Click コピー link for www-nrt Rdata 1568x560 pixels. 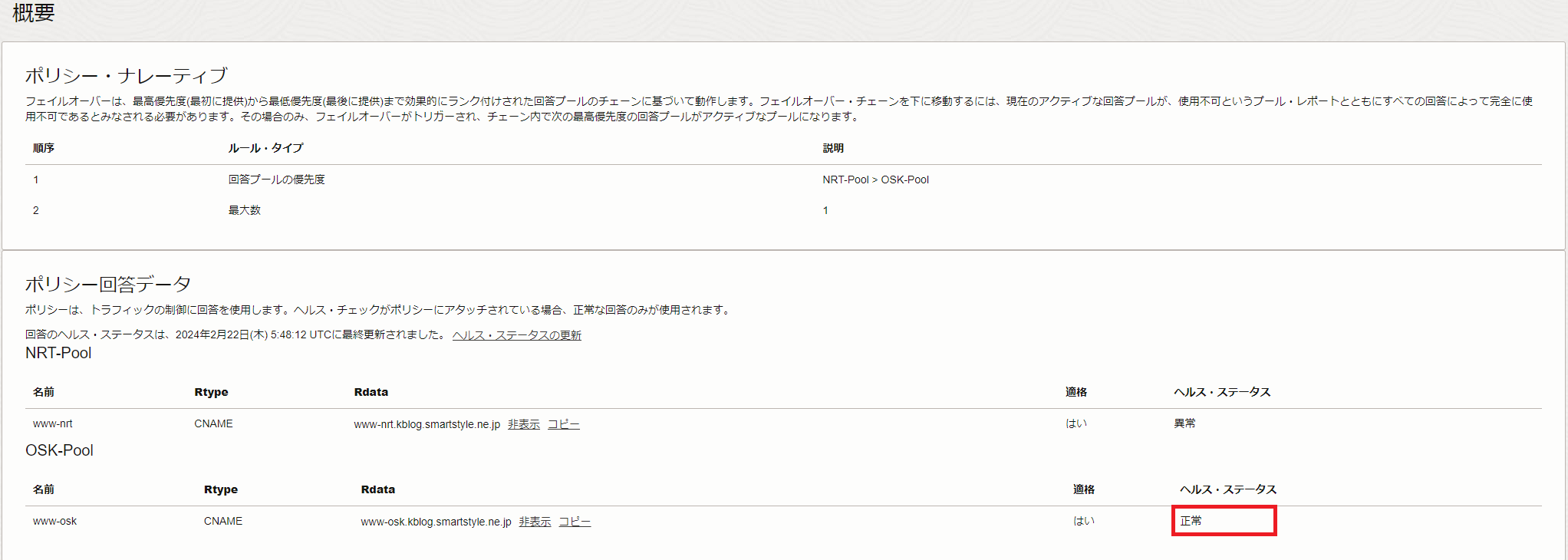tap(564, 424)
